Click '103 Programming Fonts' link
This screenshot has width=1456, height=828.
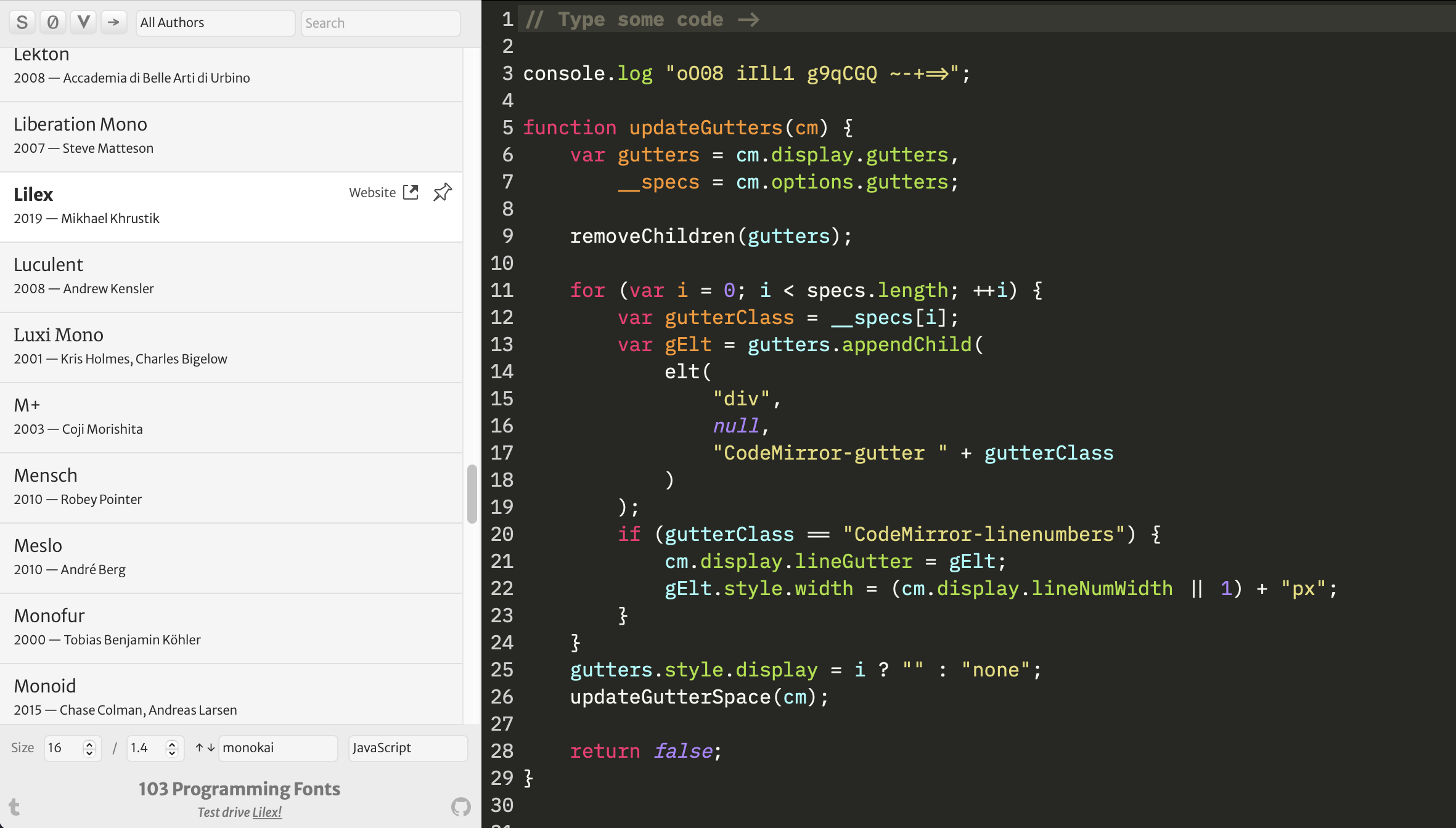(x=239, y=789)
